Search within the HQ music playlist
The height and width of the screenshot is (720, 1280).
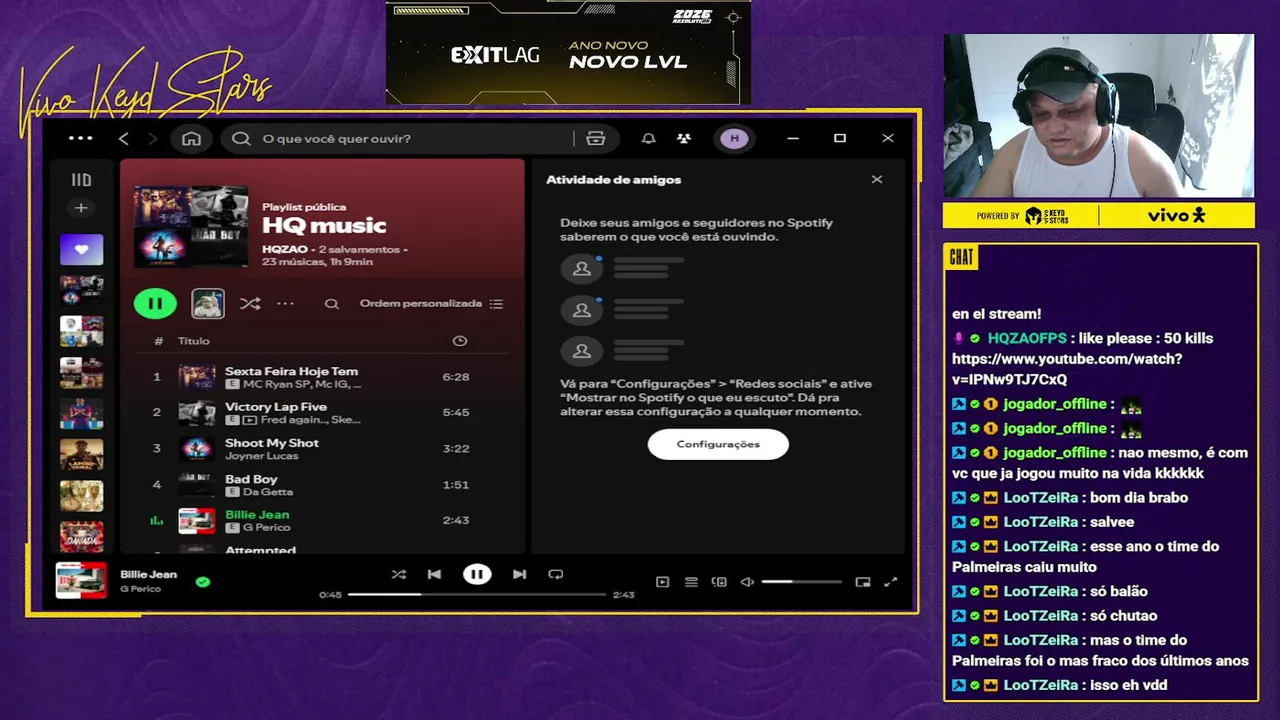[332, 304]
